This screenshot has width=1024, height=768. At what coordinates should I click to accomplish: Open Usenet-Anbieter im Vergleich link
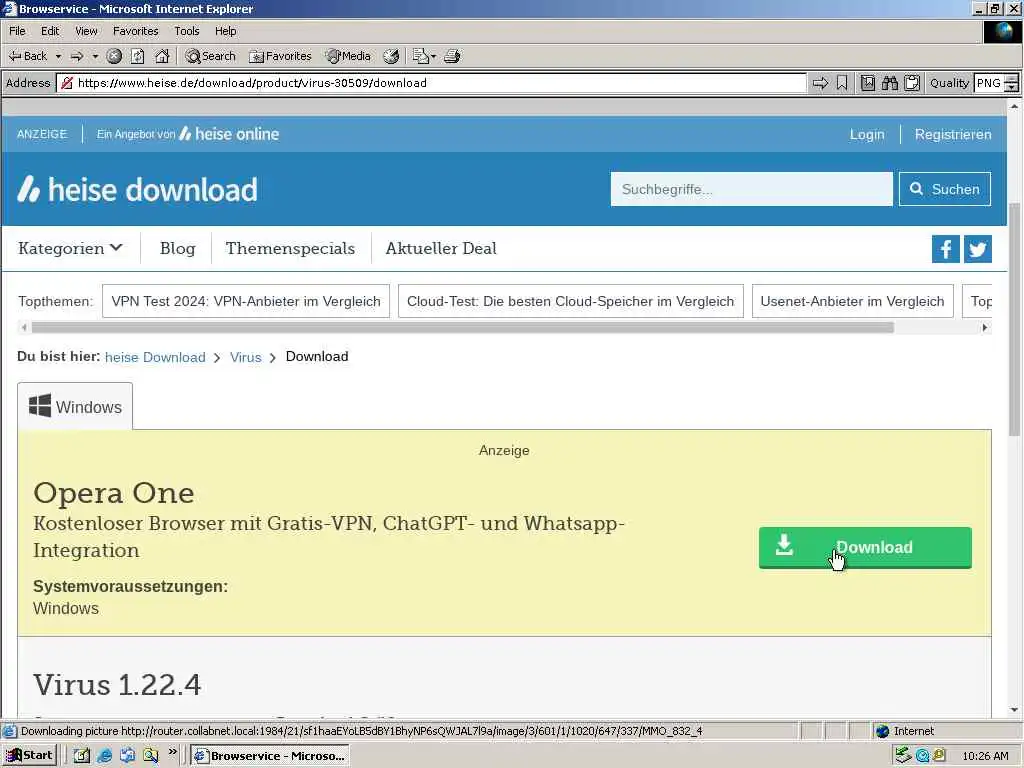pos(852,301)
